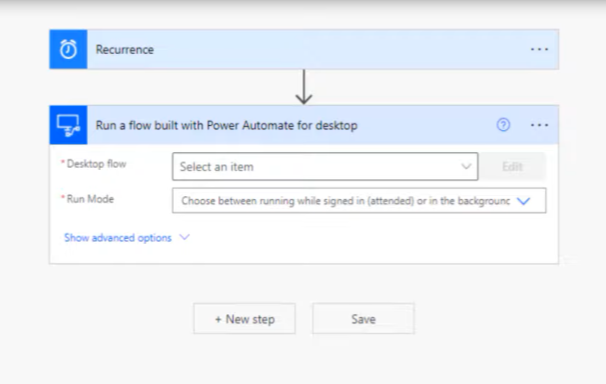Click the Run Mode selection field
The image size is (606, 384).
359,200
